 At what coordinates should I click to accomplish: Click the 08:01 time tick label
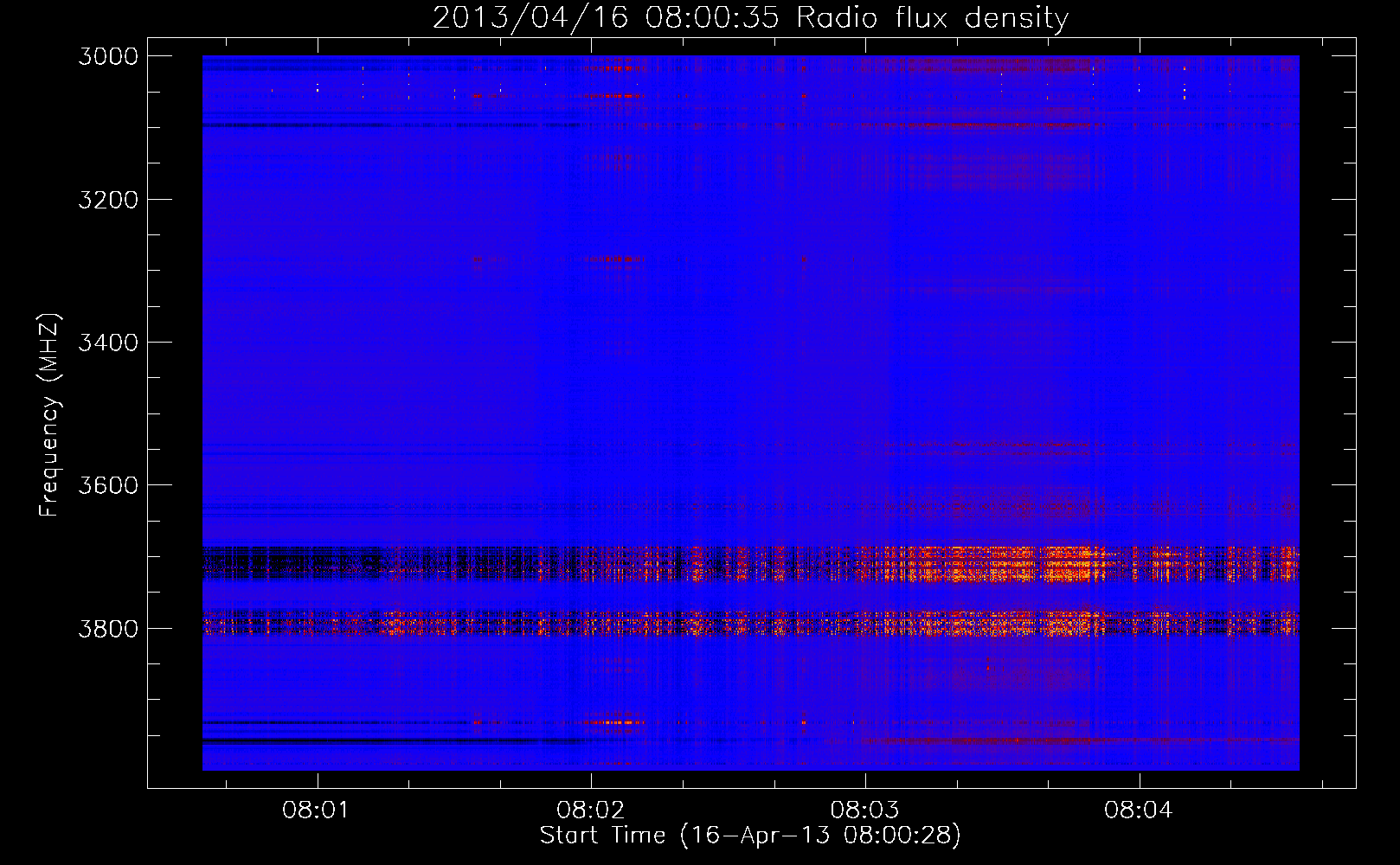point(316,811)
